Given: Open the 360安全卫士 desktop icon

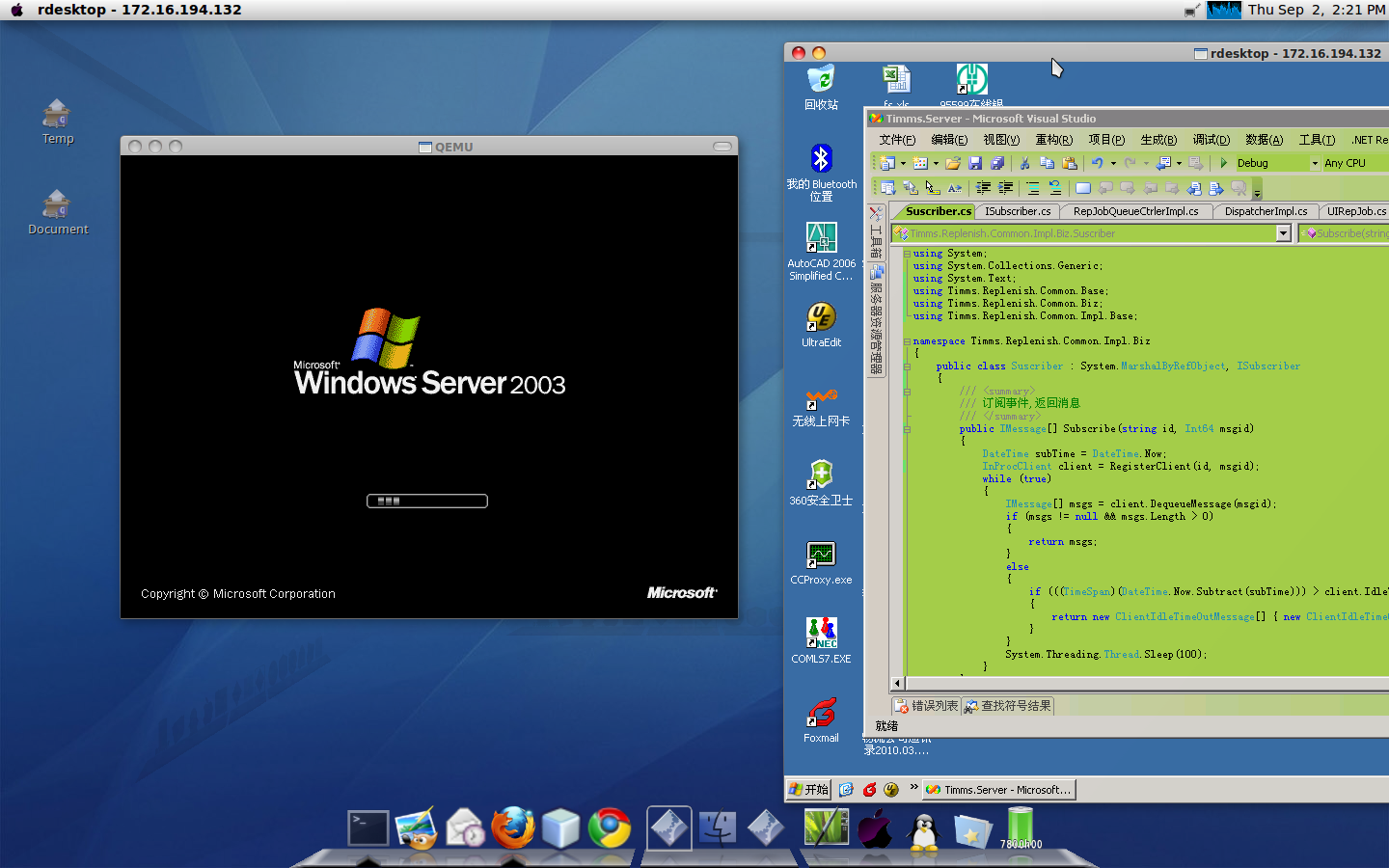Looking at the screenshot, I should click(x=821, y=482).
